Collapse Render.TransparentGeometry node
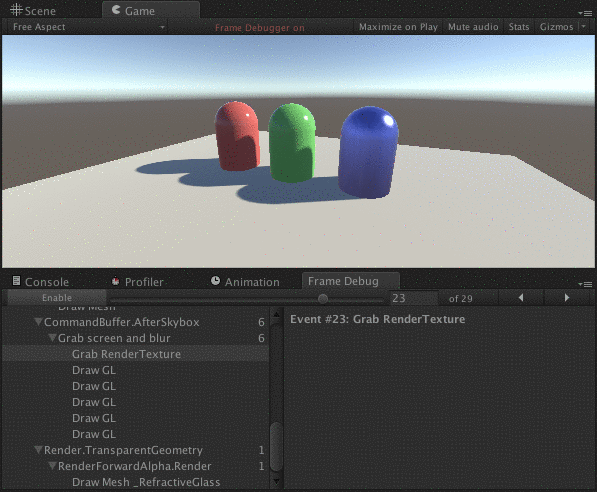Screen dimensions: 597x492 (38, 450)
